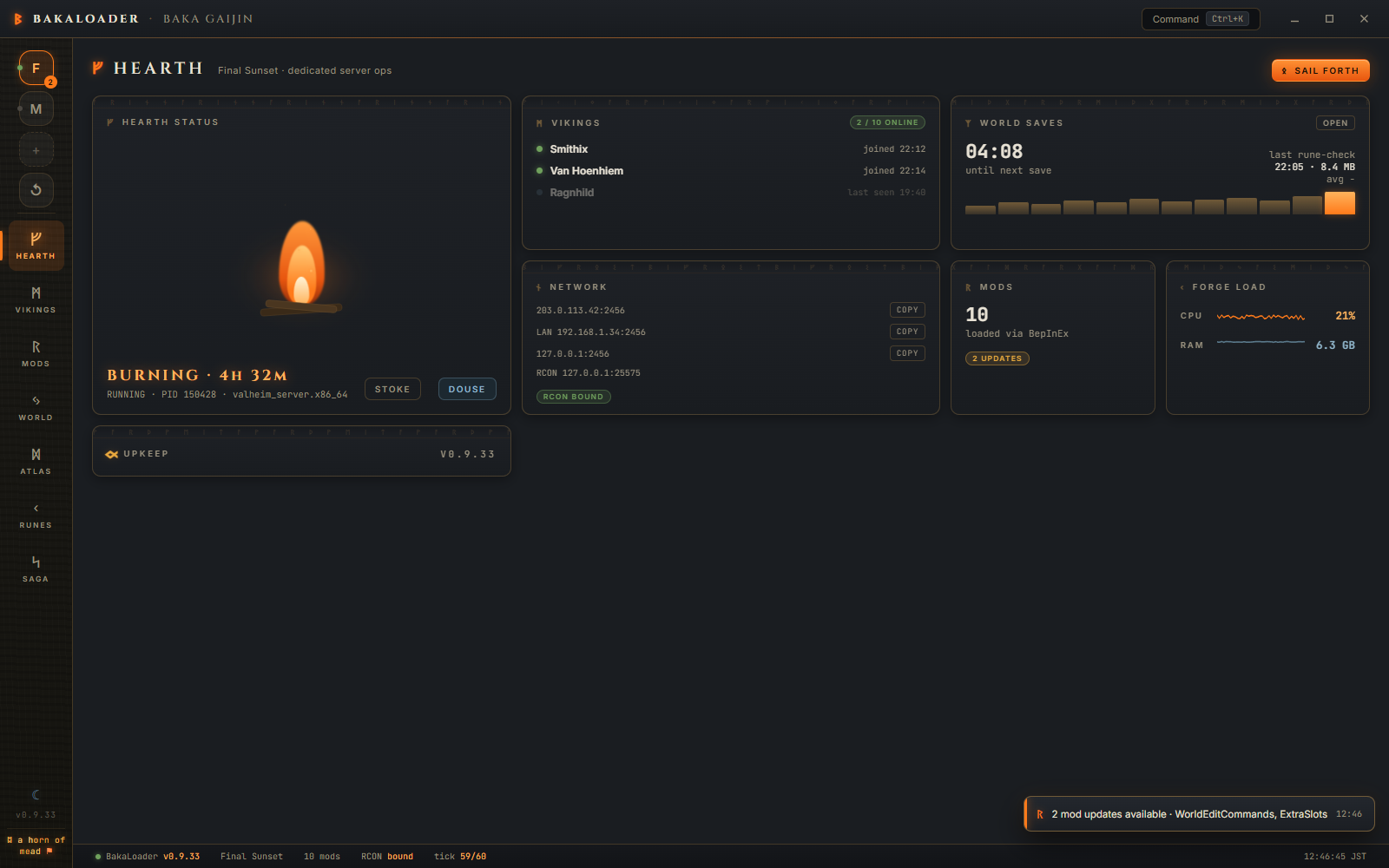Viewport: 1389px width, 868px height.
Task: Go to the Mods section in sidebar
Action: [x=36, y=353]
